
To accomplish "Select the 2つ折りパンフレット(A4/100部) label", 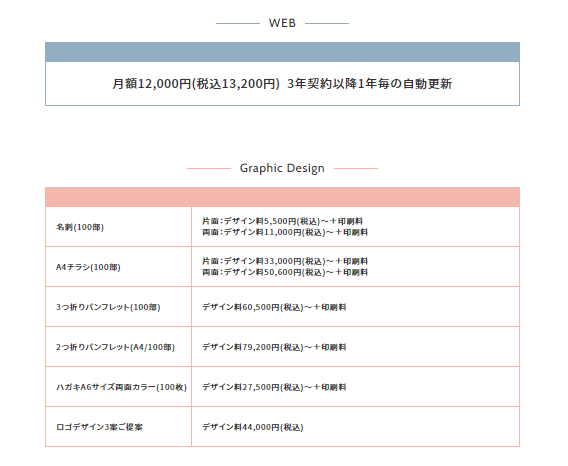I will [x=115, y=347].
